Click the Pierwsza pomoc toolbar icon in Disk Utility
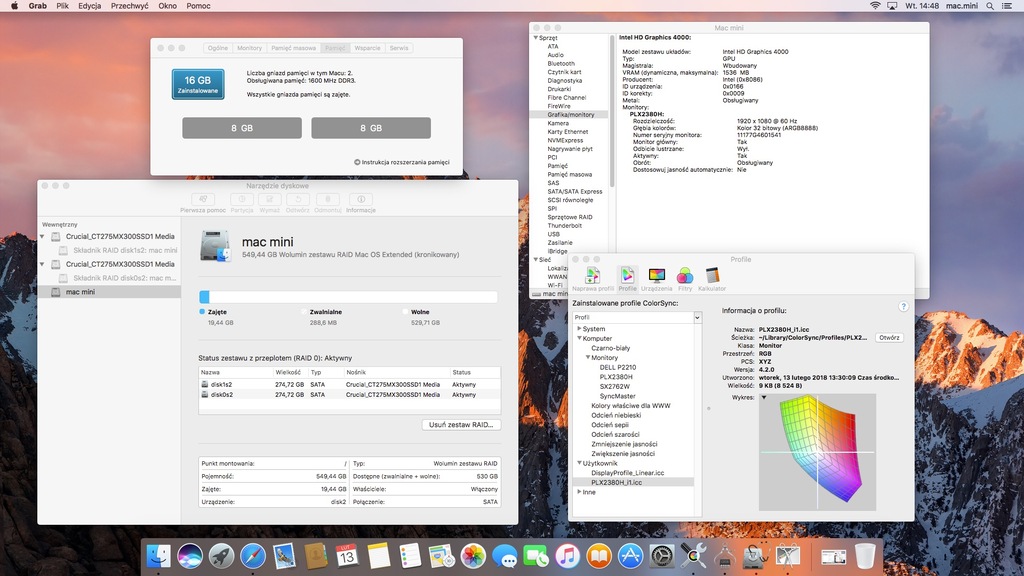This screenshot has width=1024, height=576. coord(203,200)
